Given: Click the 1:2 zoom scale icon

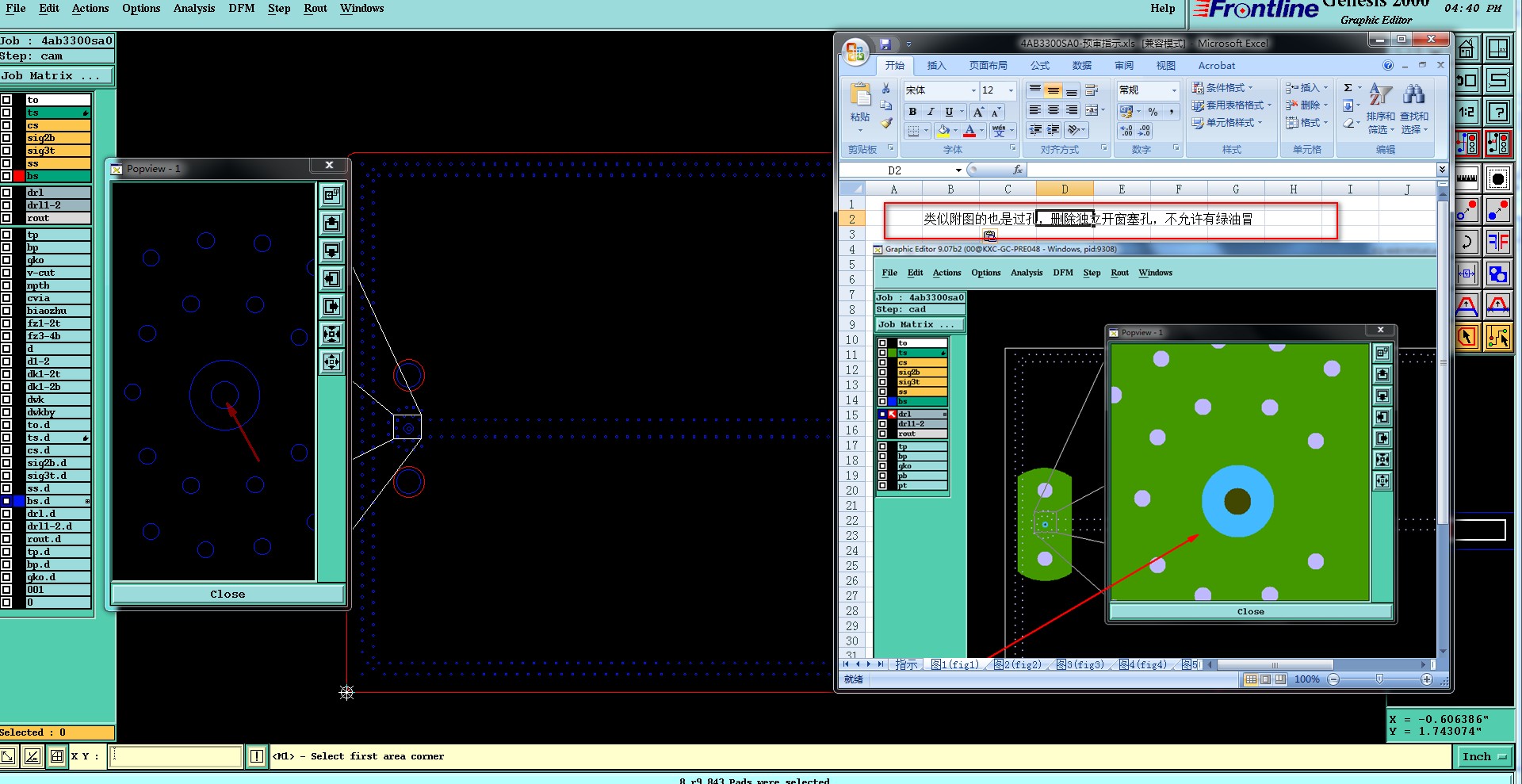Looking at the screenshot, I should (1467, 112).
